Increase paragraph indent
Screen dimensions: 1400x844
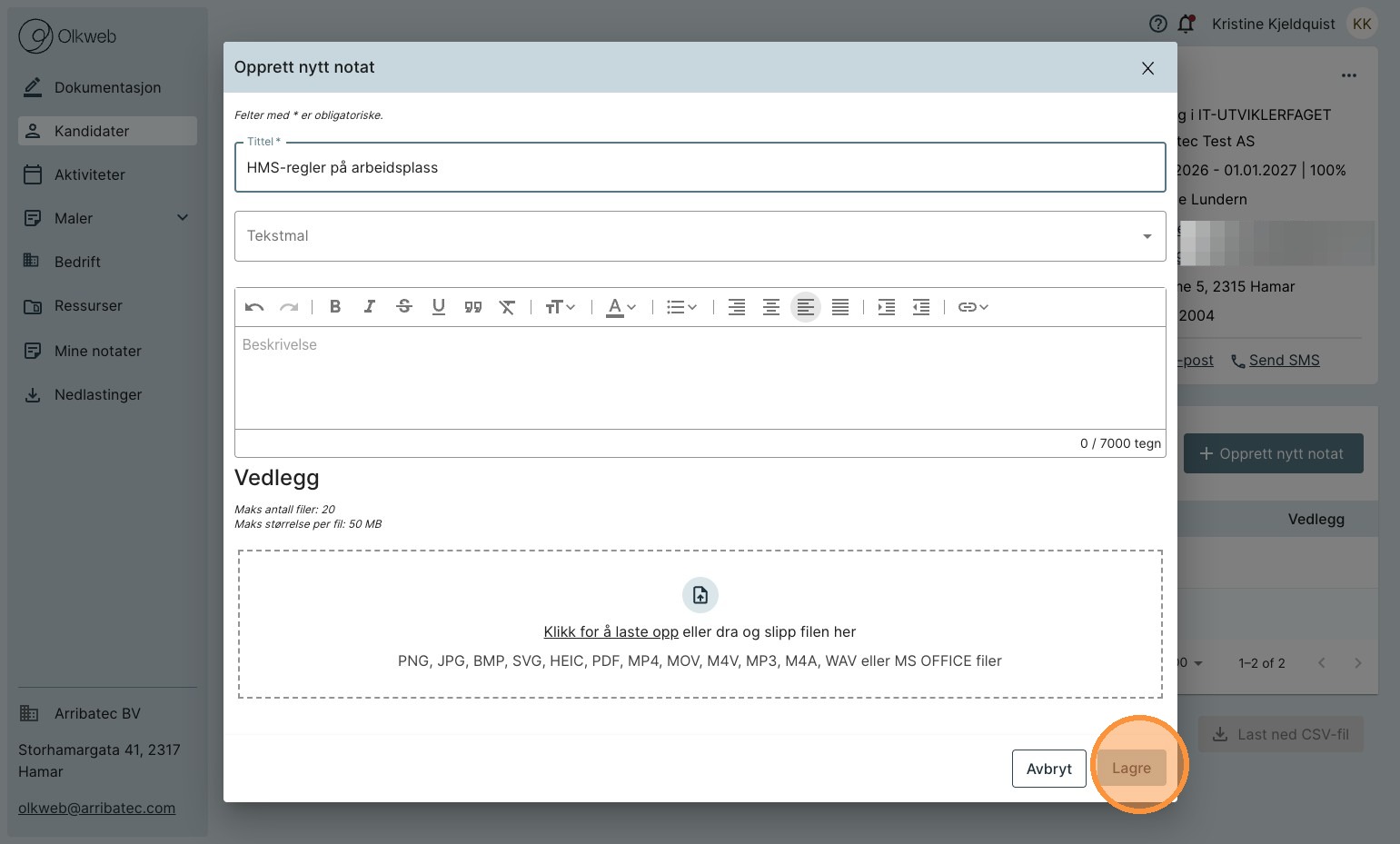[887, 307]
